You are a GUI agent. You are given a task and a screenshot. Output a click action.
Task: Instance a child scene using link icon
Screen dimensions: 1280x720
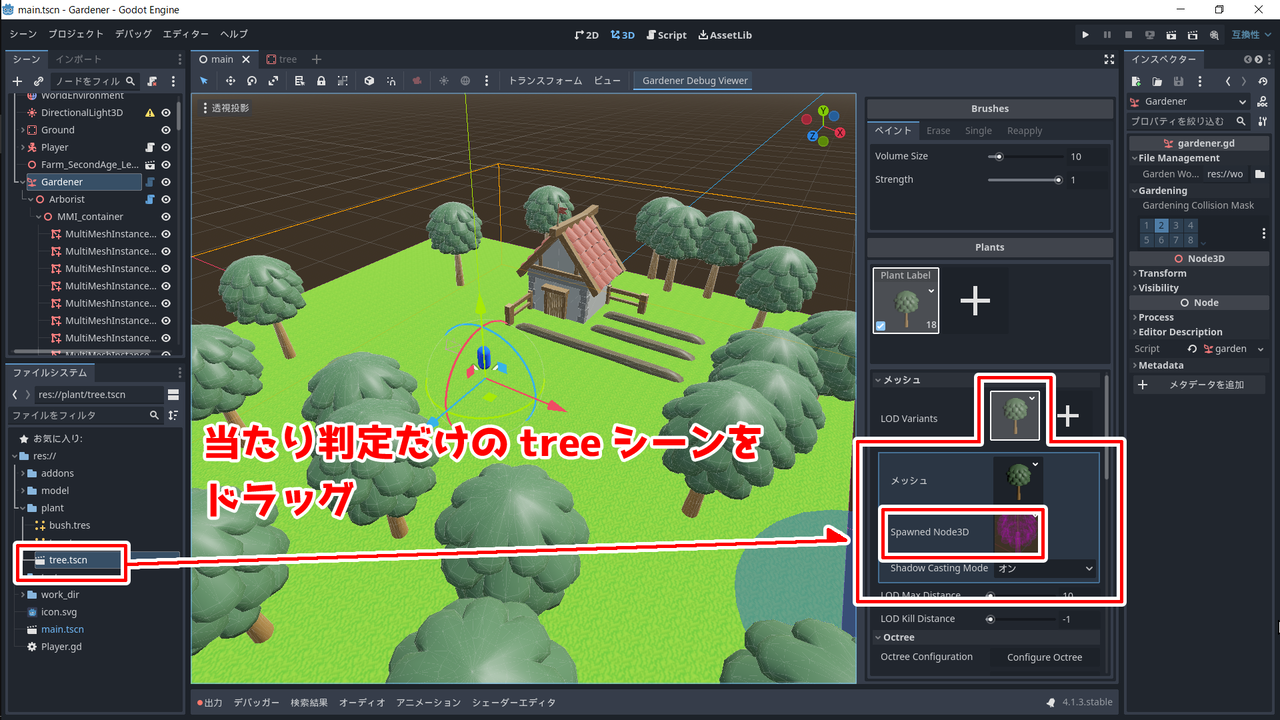click(38, 81)
